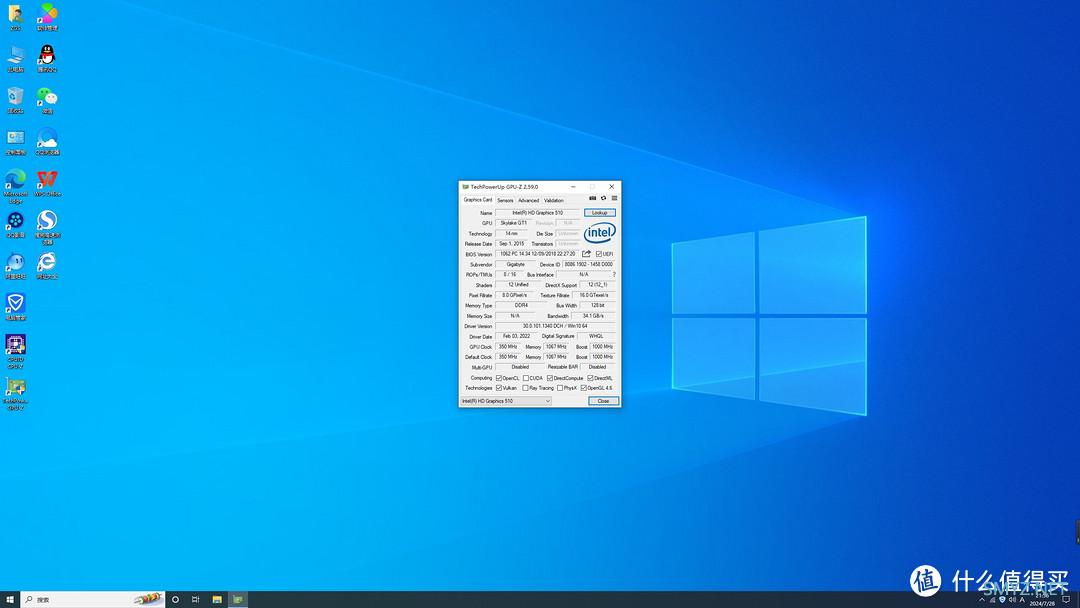Toggle the Ray Tracing checkbox
The image size is (1080, 608).
pyautogui.click(x=526, y=388)
